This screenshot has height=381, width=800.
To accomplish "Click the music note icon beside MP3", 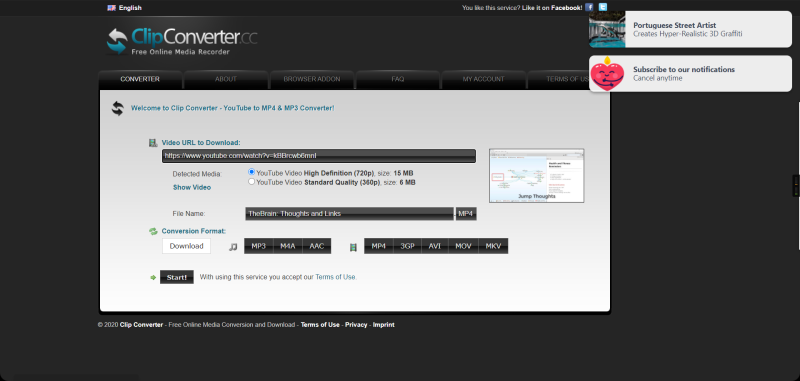I will click(233, 247).
